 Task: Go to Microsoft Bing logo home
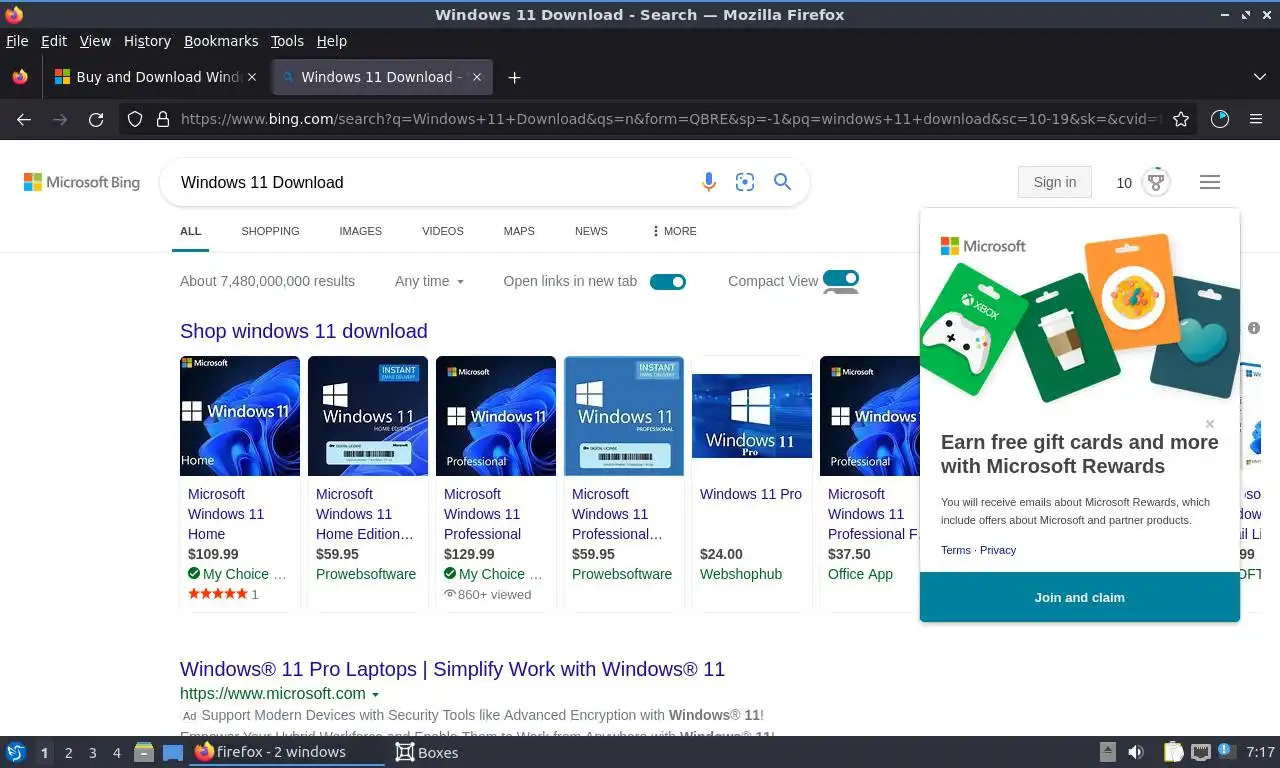pos(82,182)
